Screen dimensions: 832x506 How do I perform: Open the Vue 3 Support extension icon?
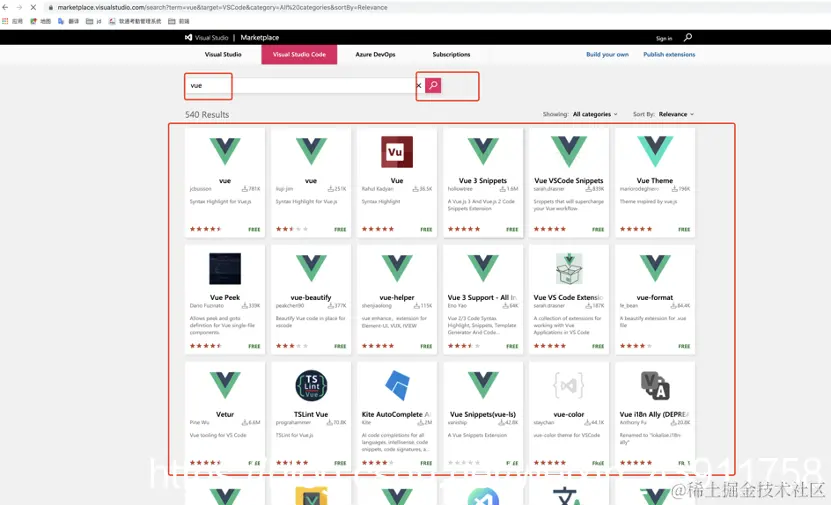pyautogui.click(x=483, y=268)
